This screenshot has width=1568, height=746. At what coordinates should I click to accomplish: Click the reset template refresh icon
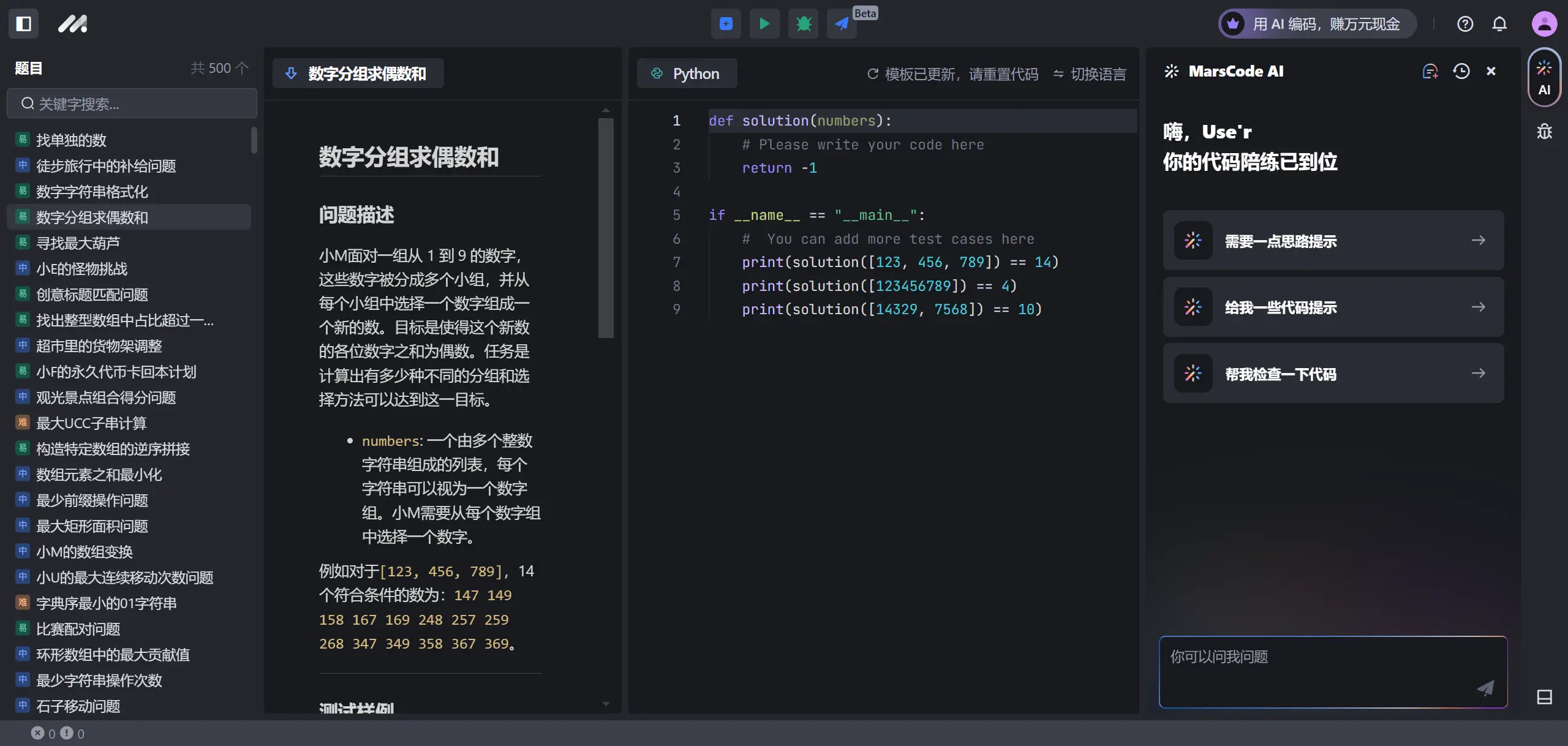pos(873,74)
